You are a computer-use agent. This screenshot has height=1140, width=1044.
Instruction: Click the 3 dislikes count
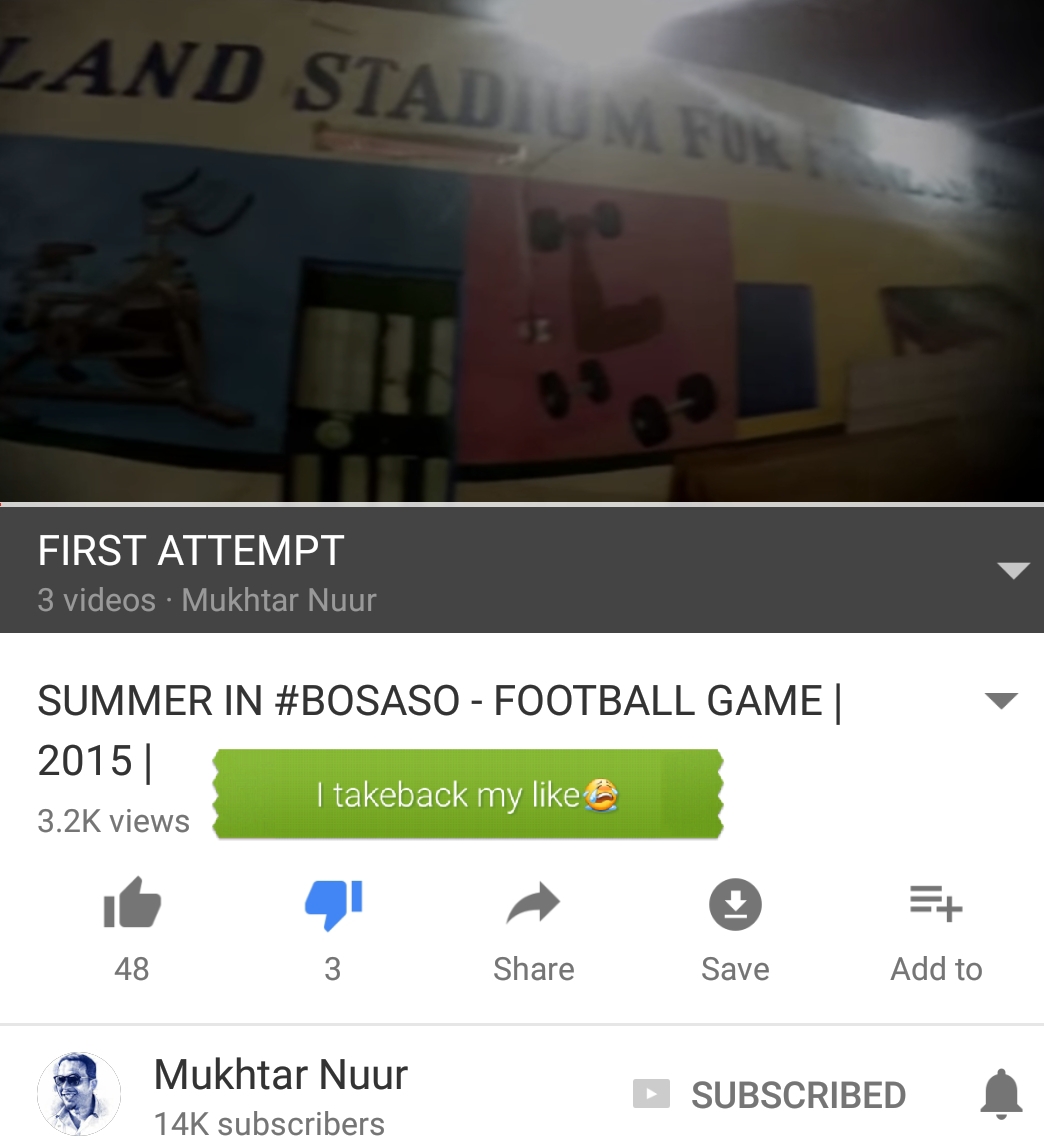click(x=332, y=969)
